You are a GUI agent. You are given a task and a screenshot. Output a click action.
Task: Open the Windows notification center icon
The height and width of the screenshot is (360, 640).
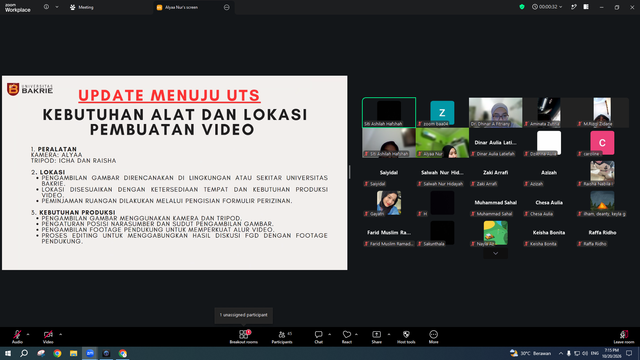(629, 353)
